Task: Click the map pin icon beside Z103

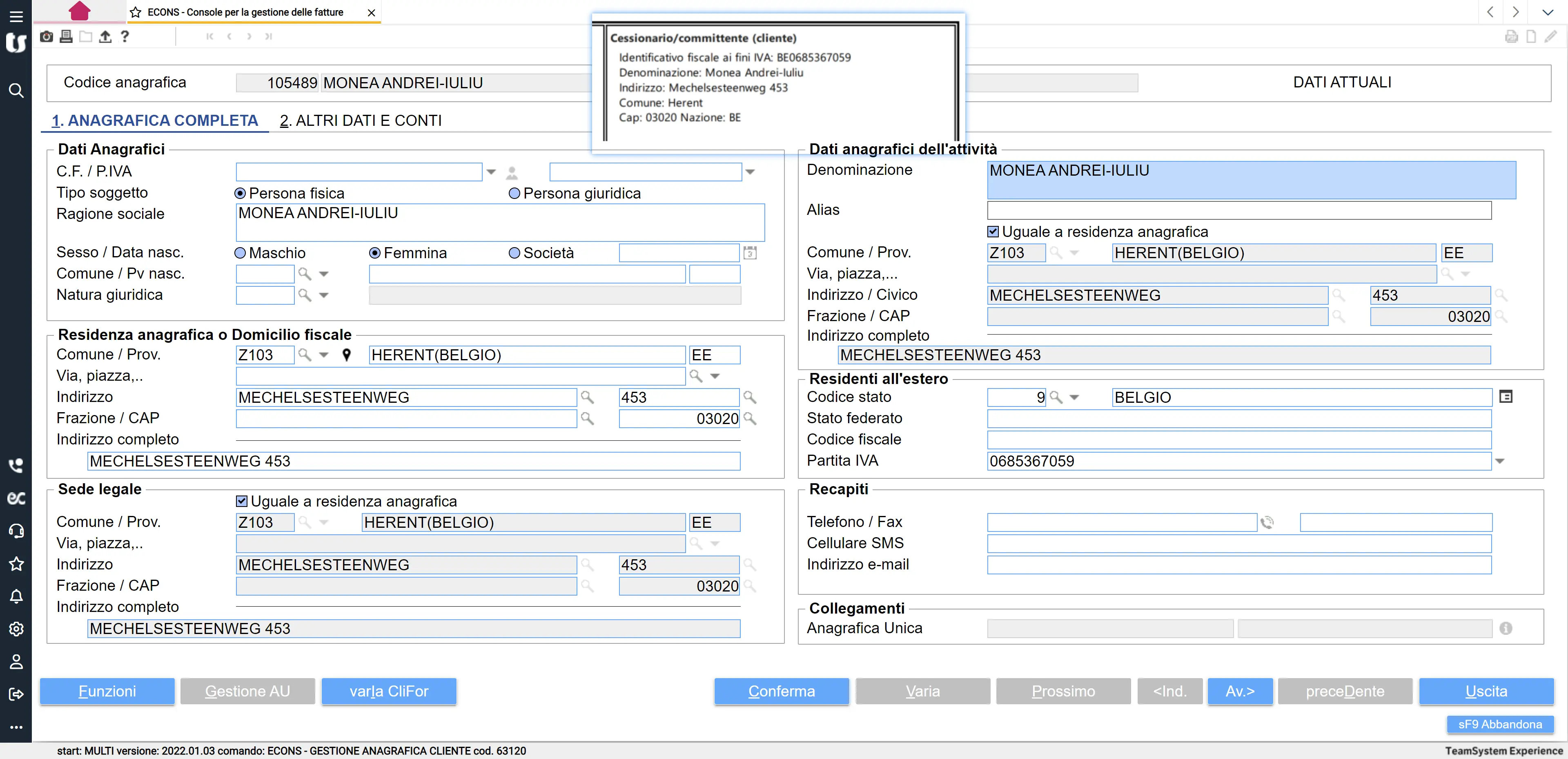Action: click(346, 355)
